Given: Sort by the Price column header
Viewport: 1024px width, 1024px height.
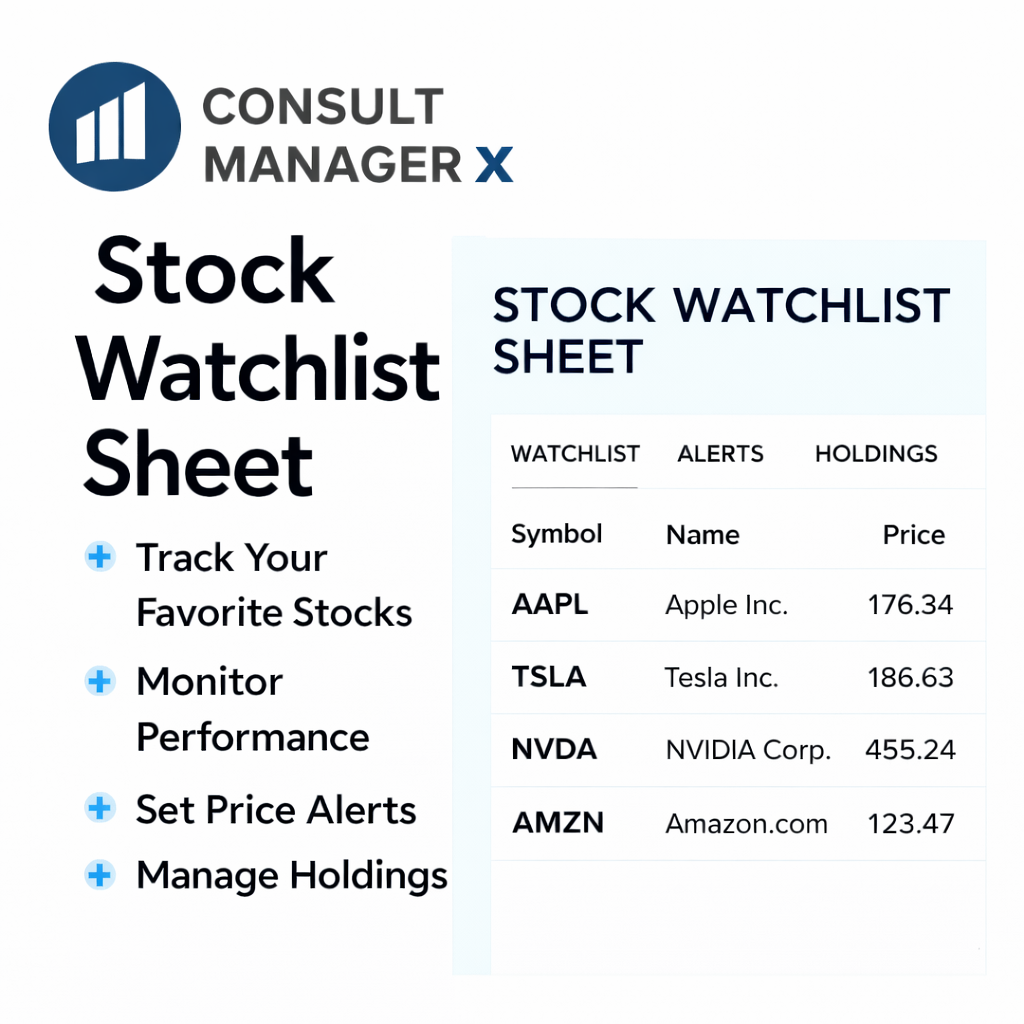Looking at the screenshot, I should tap(913, 535).
